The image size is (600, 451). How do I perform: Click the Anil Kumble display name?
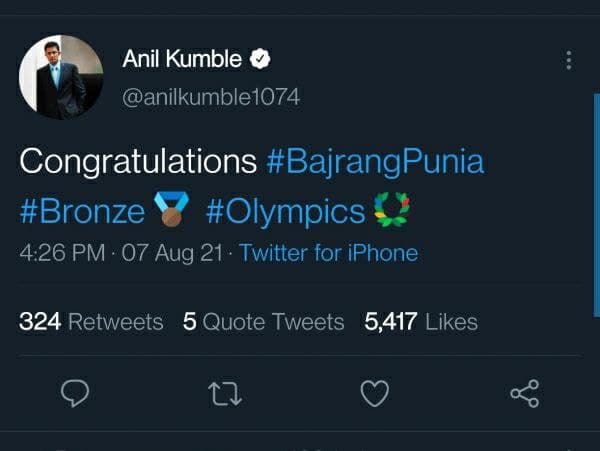(x=182, y=60)
